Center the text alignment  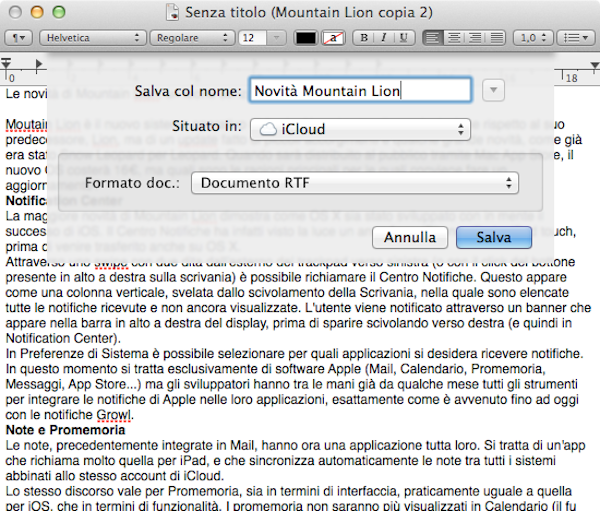[454, 38]
